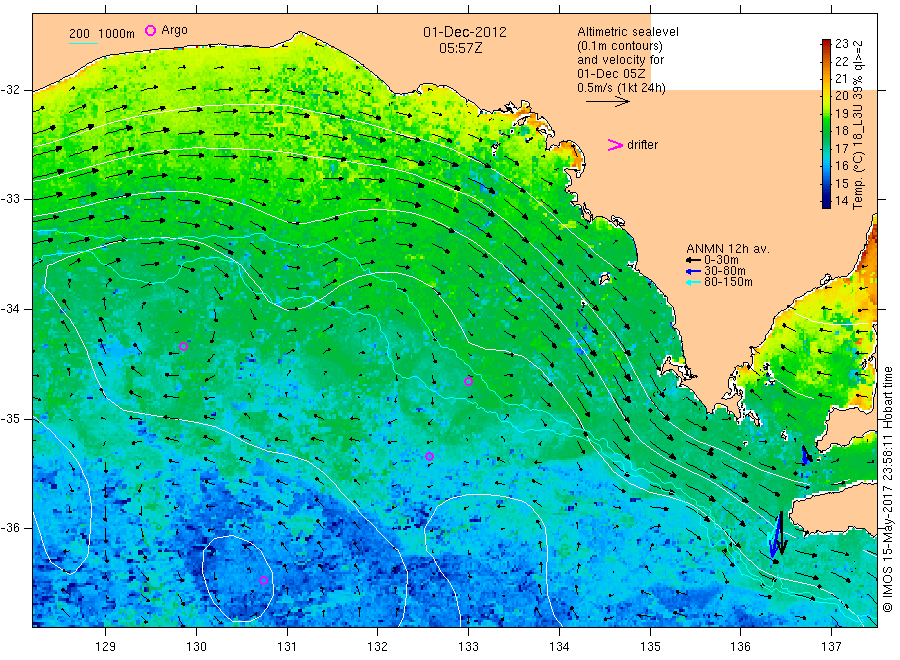Click the 'ANMN 12h av.' legend heading
Image resolution: width=900 pixels, height=660 pixels.
pos(728,249)
